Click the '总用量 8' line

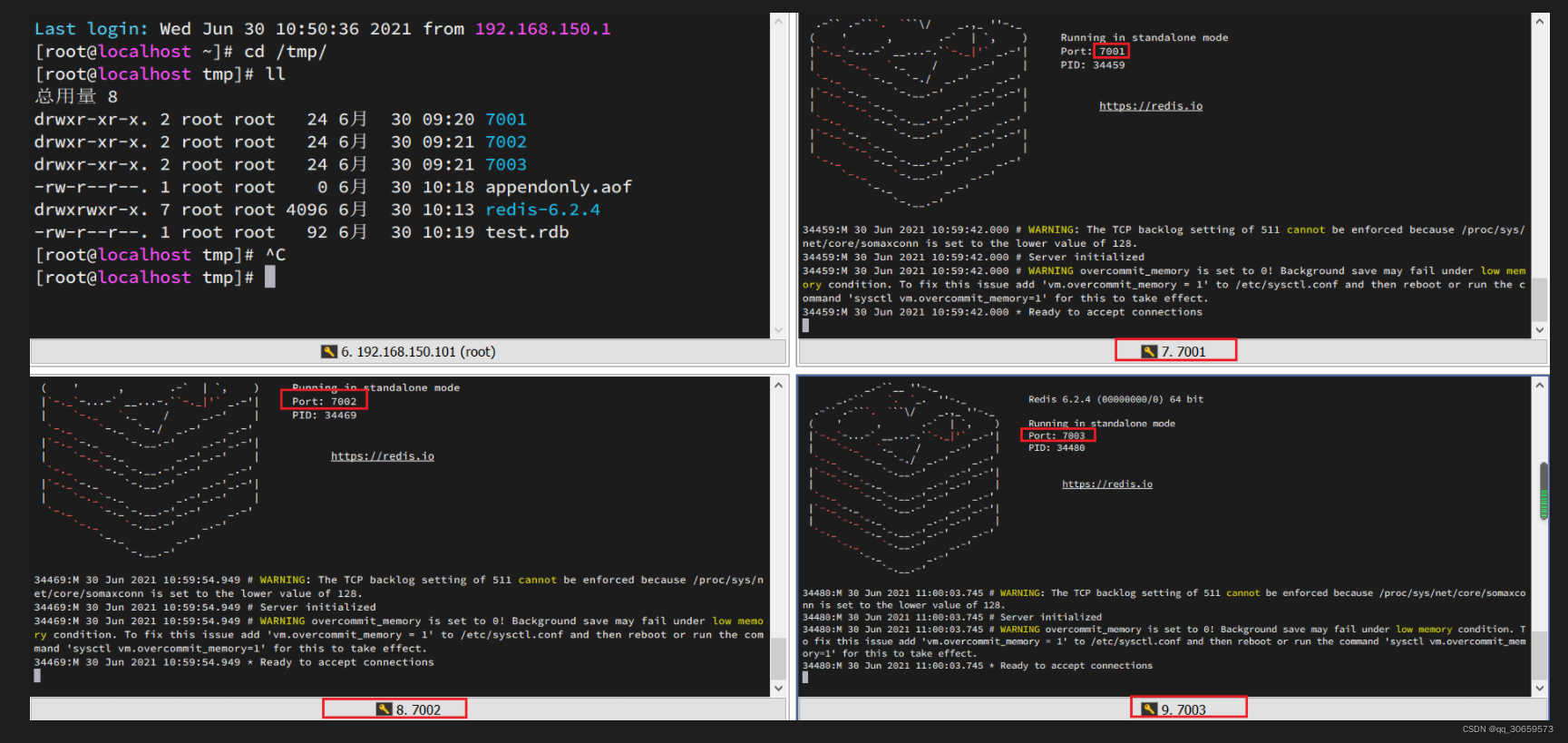[x=76, y=97]
